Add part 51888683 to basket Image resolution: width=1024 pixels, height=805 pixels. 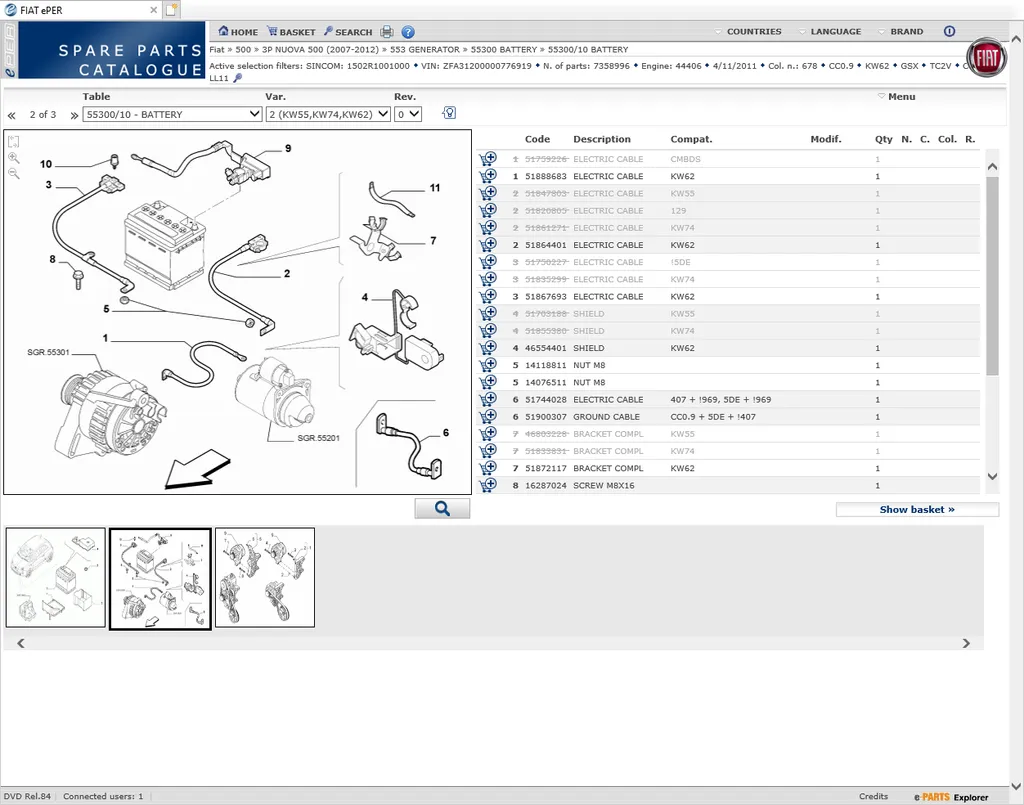488,176
